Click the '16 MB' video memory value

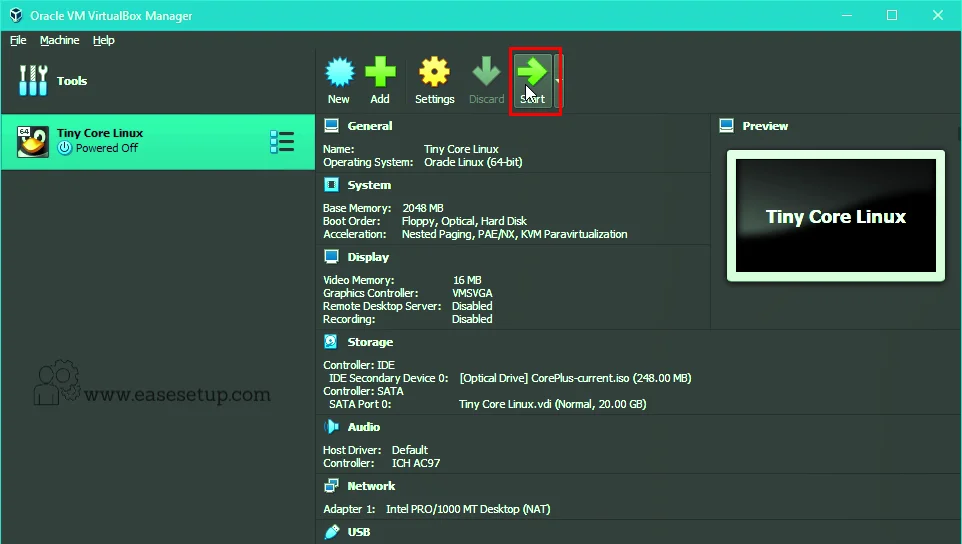pyautogui.click(x=467, y=280)
